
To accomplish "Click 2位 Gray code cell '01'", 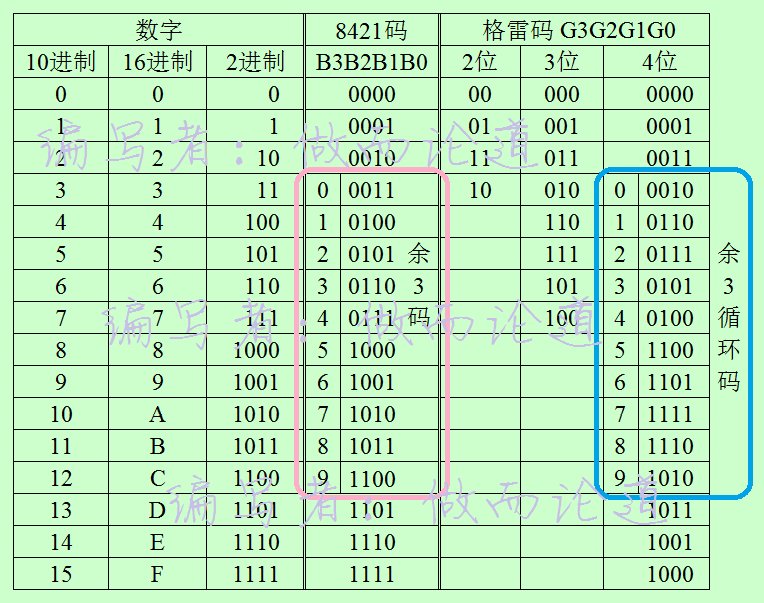I will (x=479, y=126).
